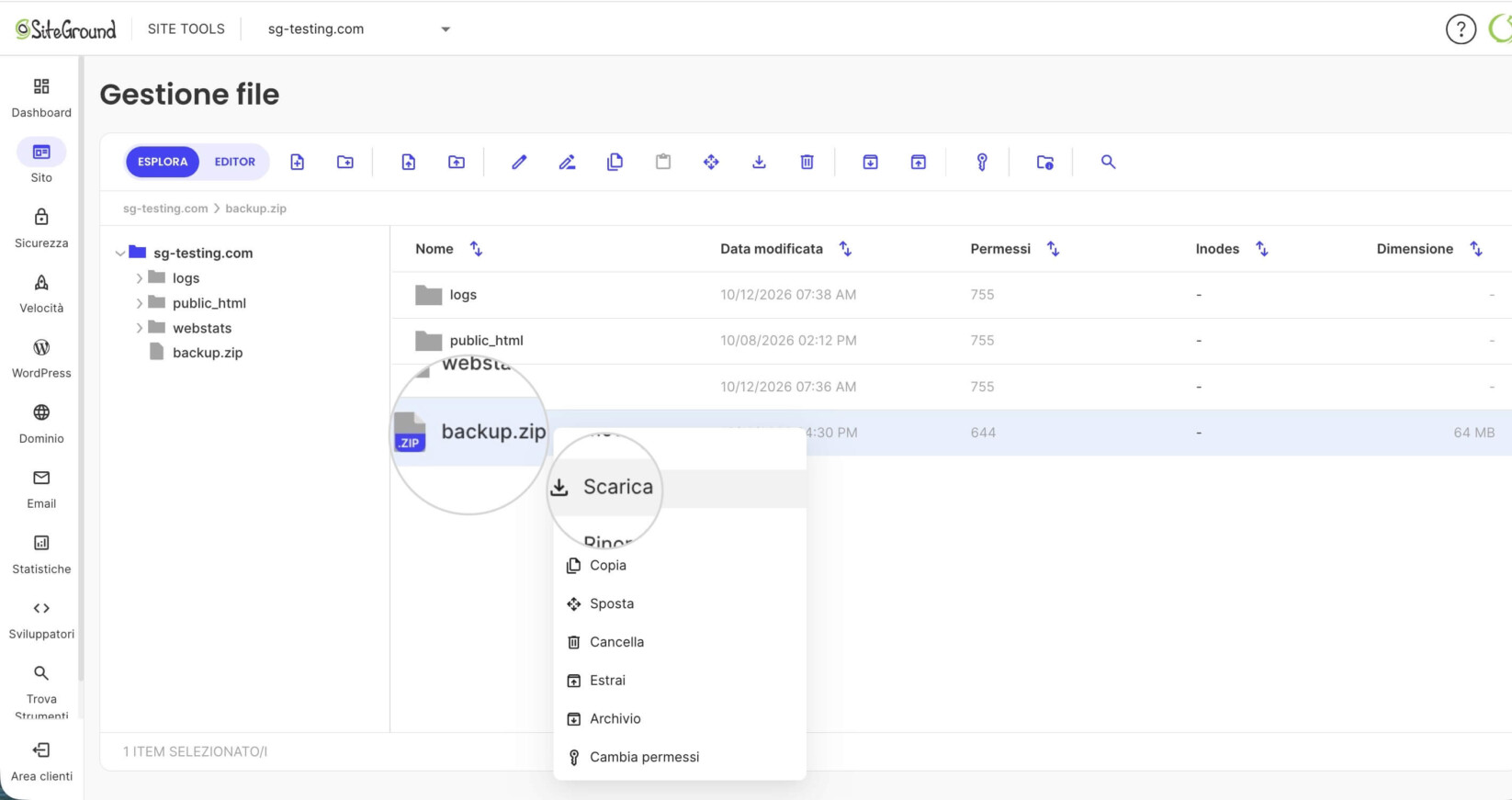Go to Dashboard in sidebar
Image resolution: width=1512 pixels, height=800 pixels.
point(41,98)
